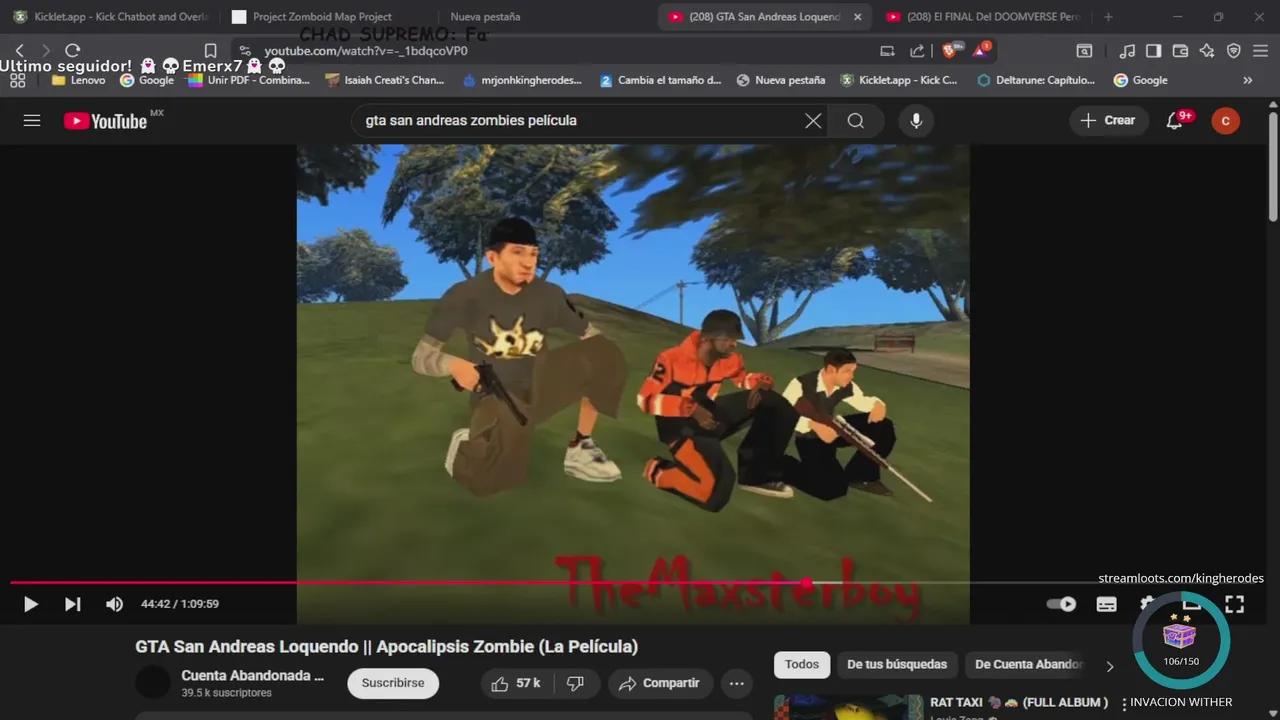
Task: Open the Brave Wallet icon
Action: coord(1180,51)
